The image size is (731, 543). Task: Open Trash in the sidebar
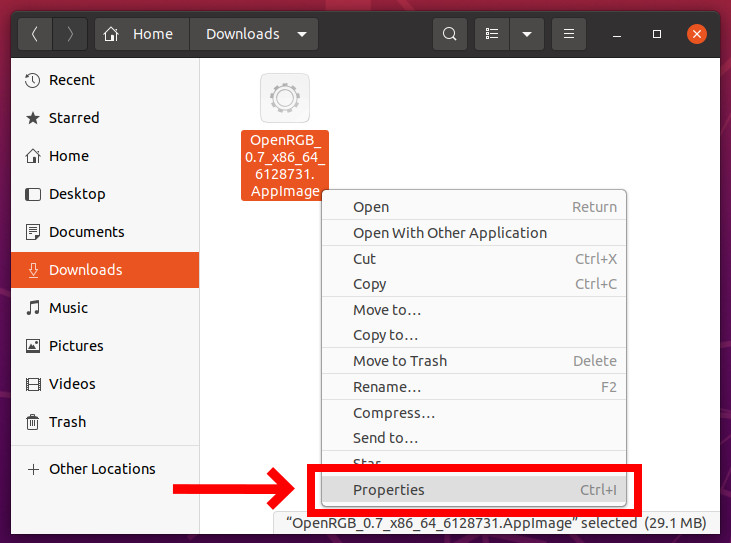(x=105, y=422)
